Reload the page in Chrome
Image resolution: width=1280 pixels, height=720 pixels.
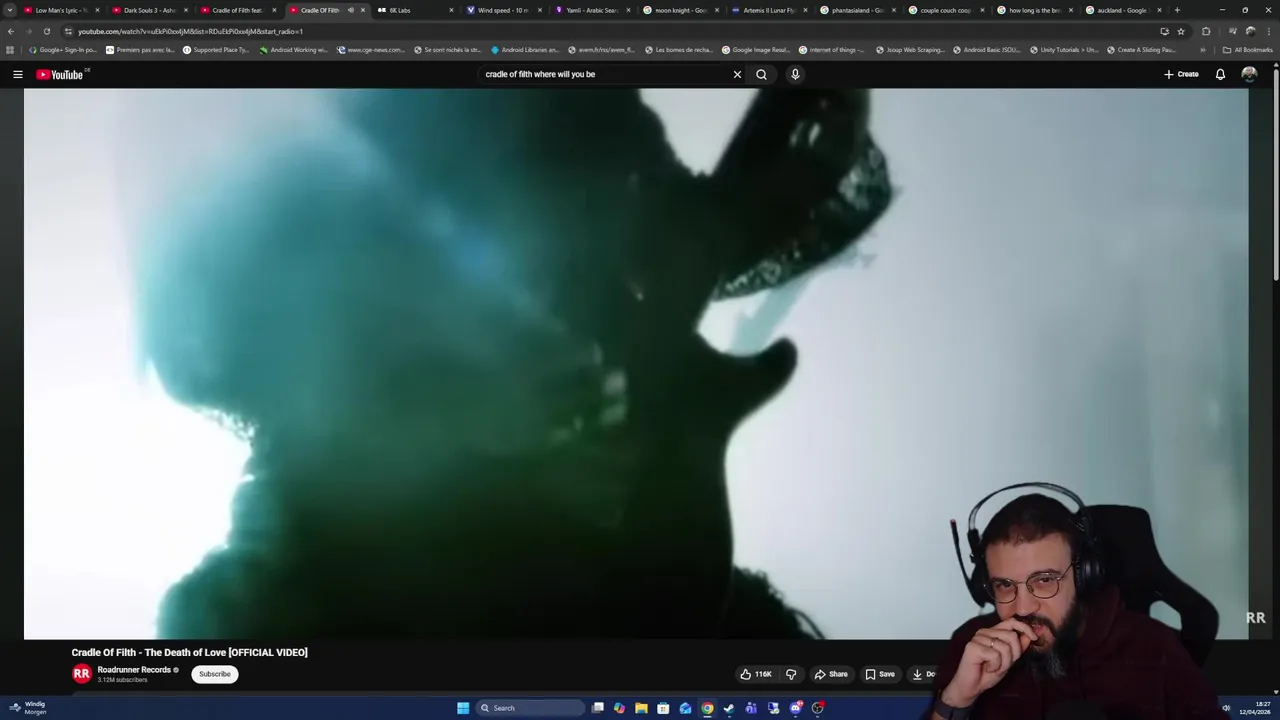pos(46,31)
